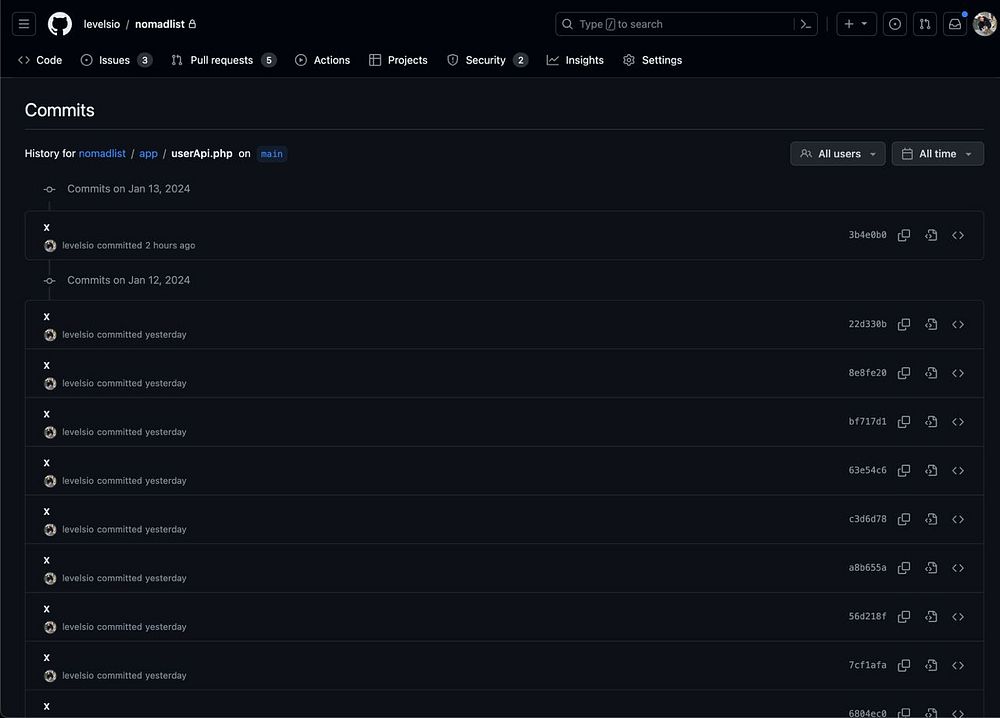The height and width of the screenshot is (718, 1000).
Task: Copy full SHA for commit 8e8fe20
Action: [904, 373]
